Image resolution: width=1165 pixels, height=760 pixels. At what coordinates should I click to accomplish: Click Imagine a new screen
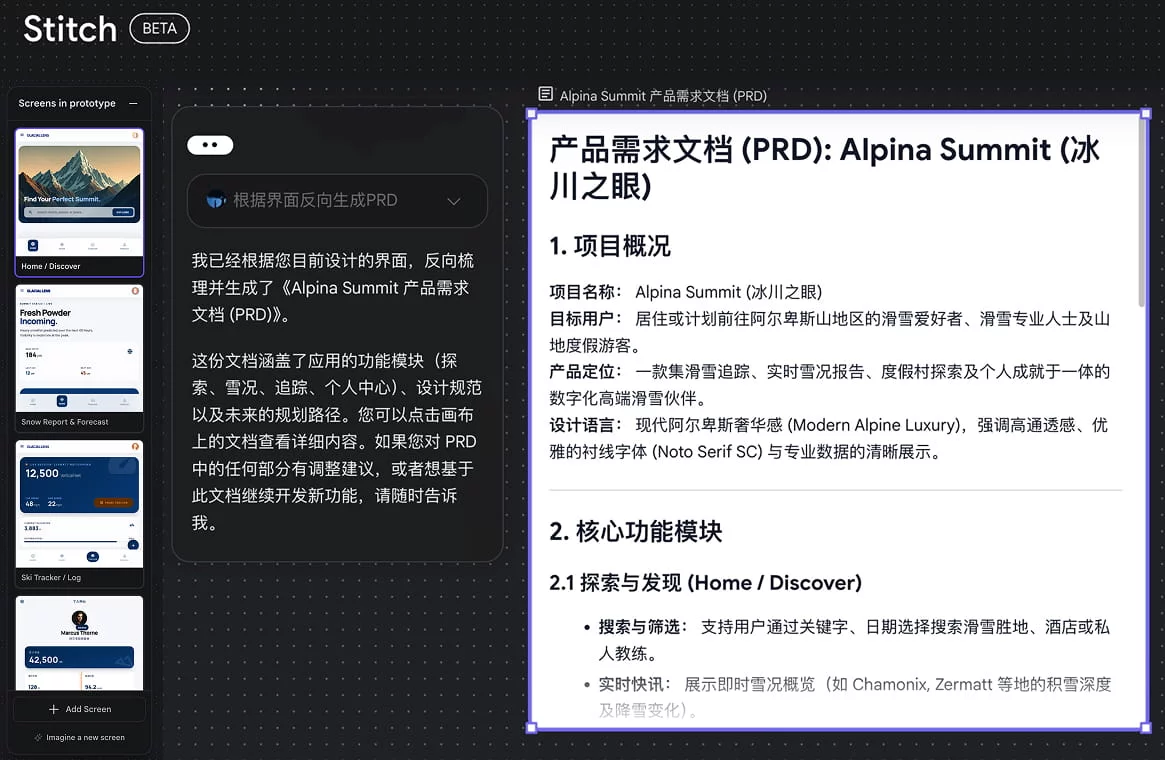pyautogui.click(x=79, y=737)
